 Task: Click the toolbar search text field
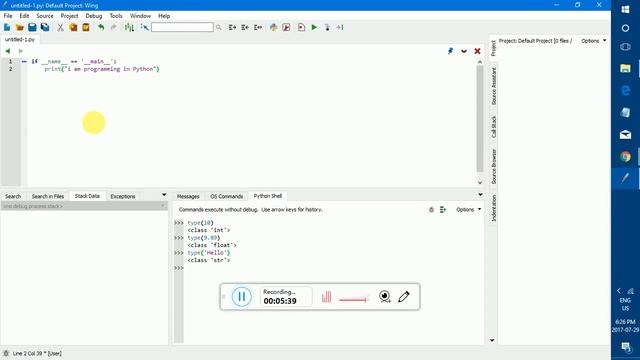pyautogui.click(x=182, y=27)
